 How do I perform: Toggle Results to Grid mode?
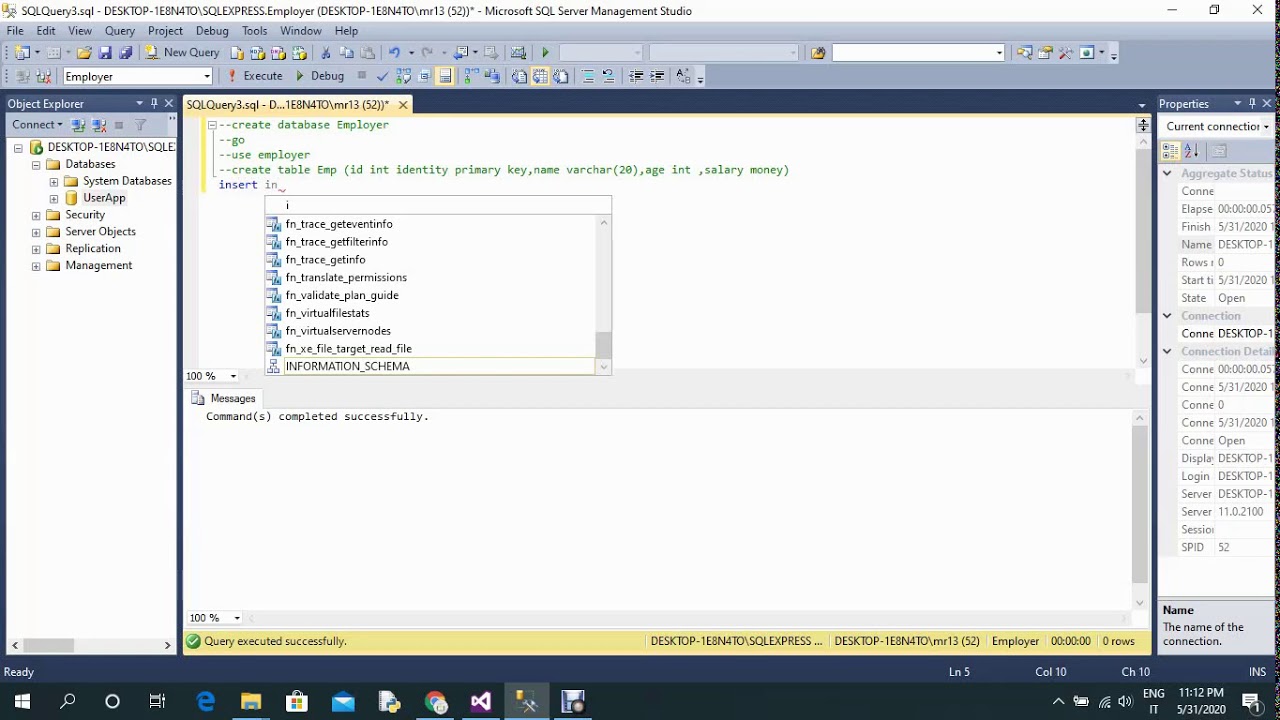coord(540,76)
